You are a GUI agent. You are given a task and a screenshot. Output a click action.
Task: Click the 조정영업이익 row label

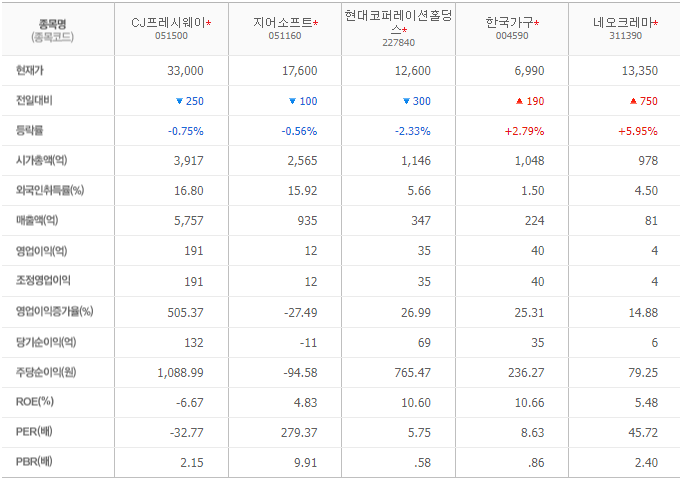pos(43,280)
